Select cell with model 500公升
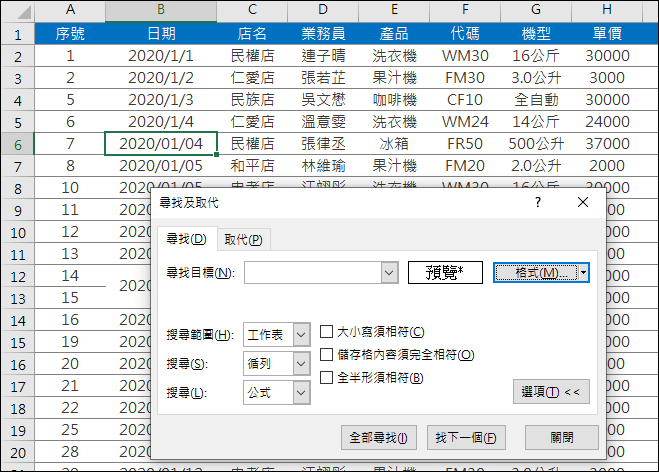This screenshot has width=659, height=472. pos(536,144)
